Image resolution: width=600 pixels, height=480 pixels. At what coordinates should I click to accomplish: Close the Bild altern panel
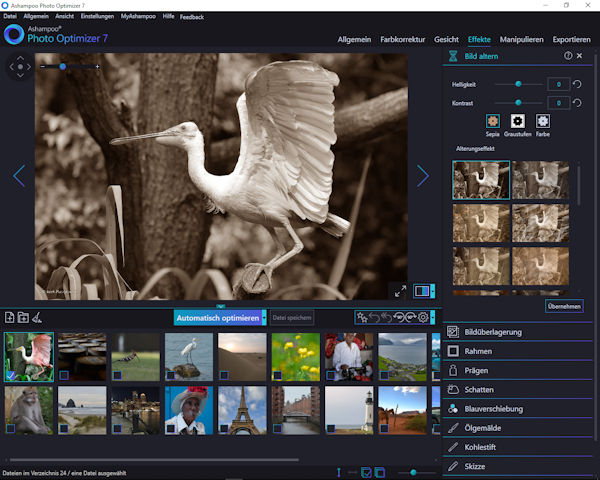pyautogui.click(x=579, y=56)
